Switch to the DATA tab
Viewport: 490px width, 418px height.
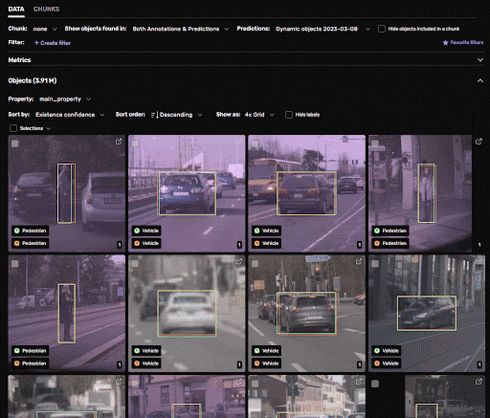[x=16, y=9]
